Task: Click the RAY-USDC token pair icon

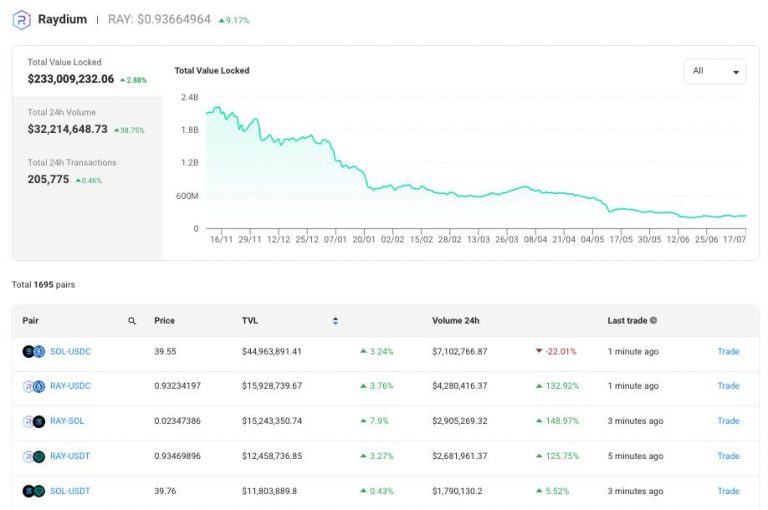Action: tap(34, 386)
